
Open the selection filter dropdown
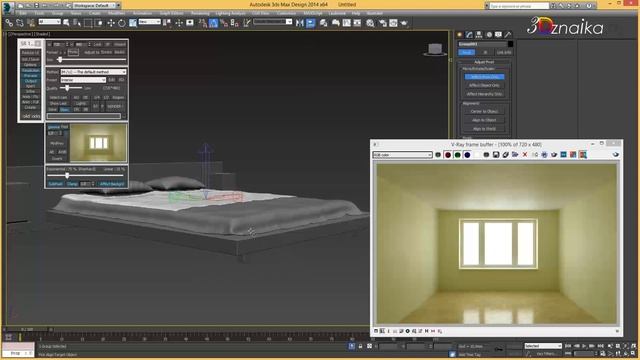coord(49,21)
